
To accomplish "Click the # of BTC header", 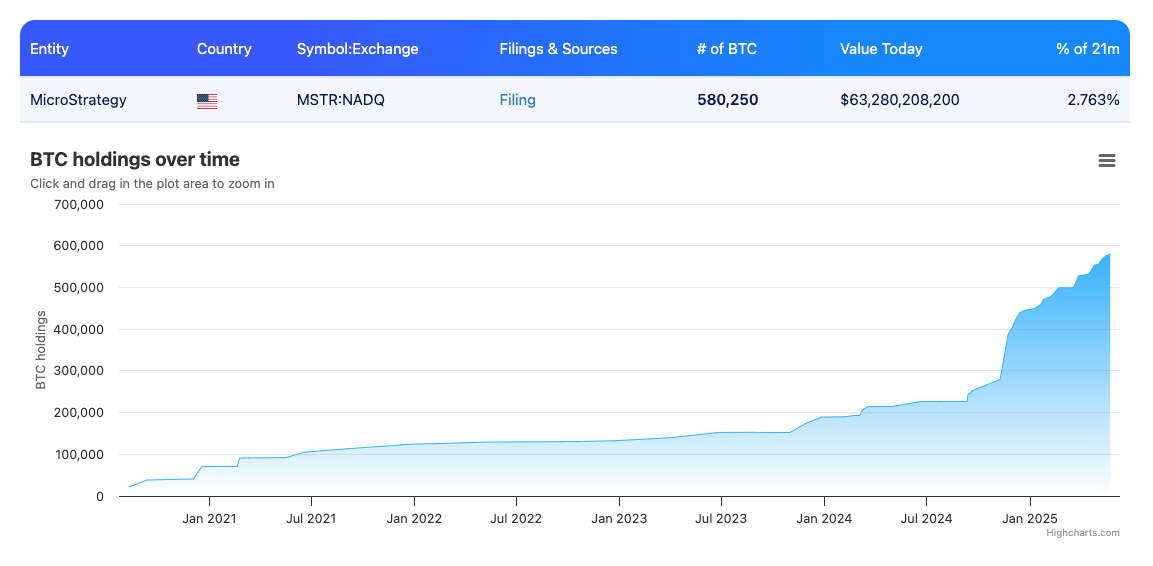I will click(727, 49).
